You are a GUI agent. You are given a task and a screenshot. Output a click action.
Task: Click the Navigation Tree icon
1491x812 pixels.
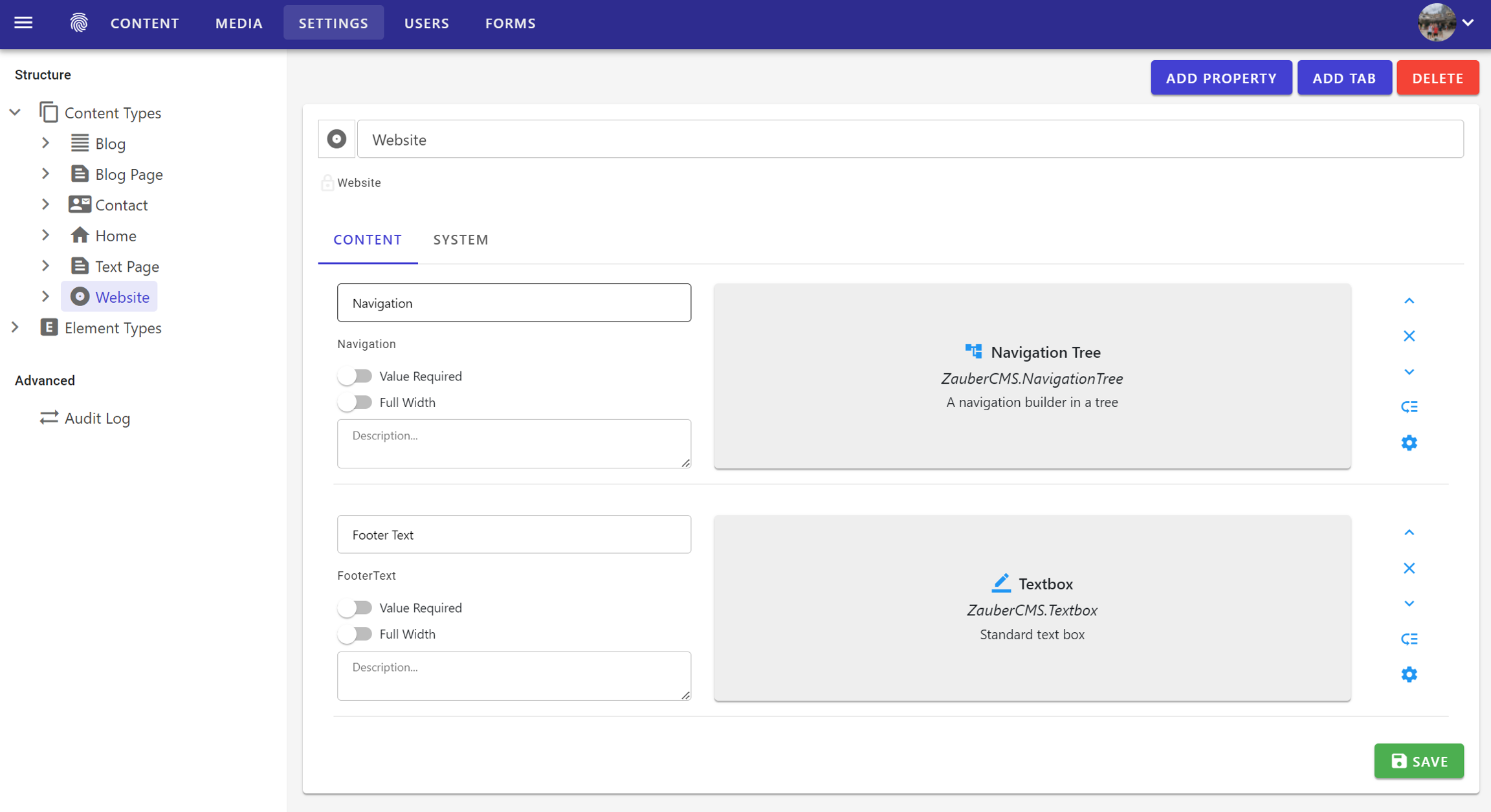coord(973,351)
